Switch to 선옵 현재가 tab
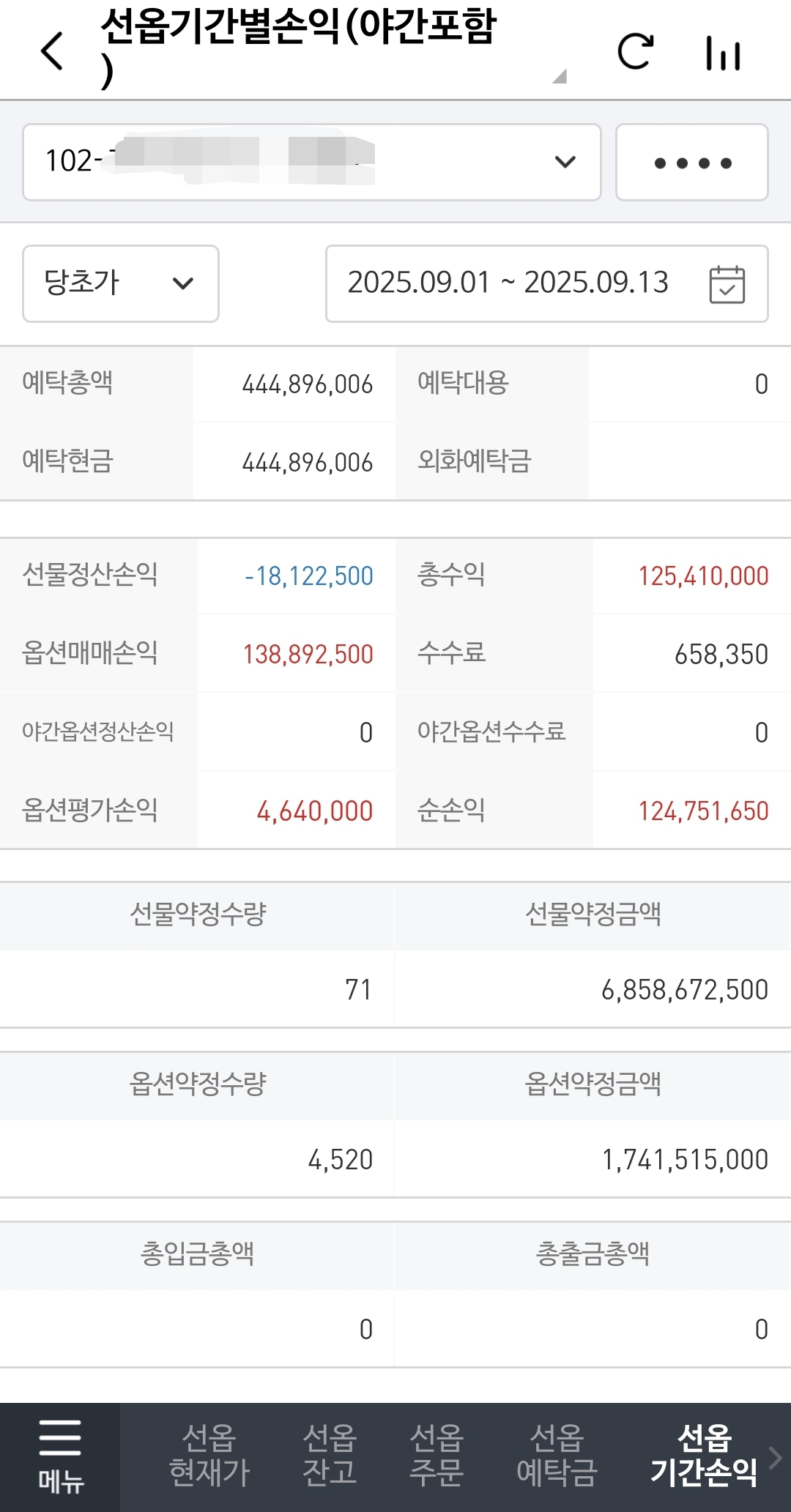Screen dimensions: 791x1512 pos(209,1455)
